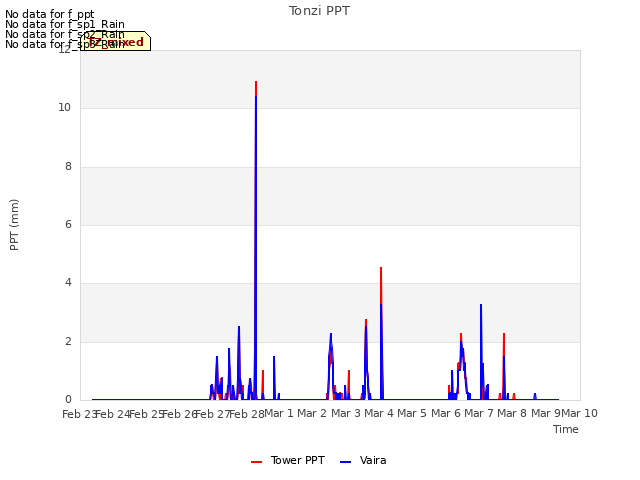Click the 'No data for f_ppt' message
640x480 pixels.
tap(49, 14)
